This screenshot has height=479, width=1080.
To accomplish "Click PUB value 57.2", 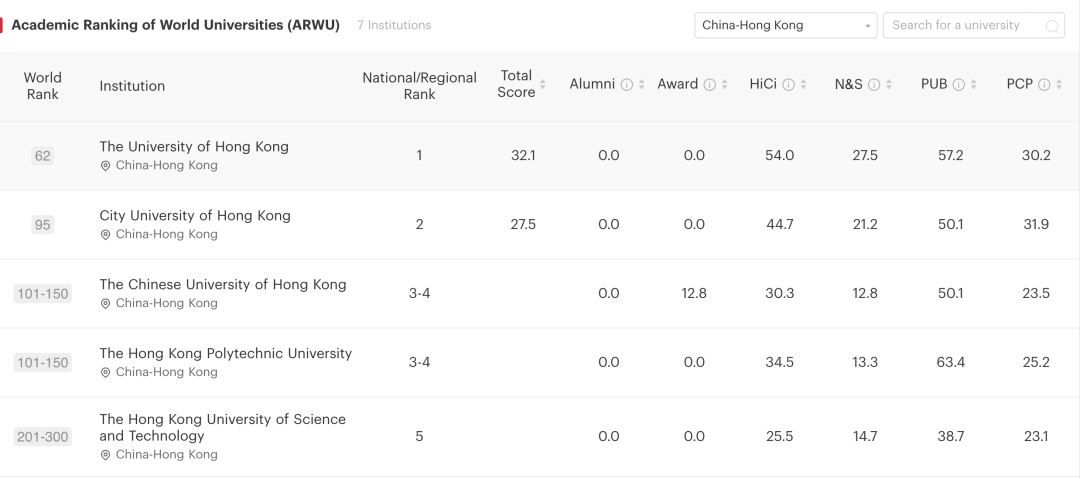I will point(951,156).
